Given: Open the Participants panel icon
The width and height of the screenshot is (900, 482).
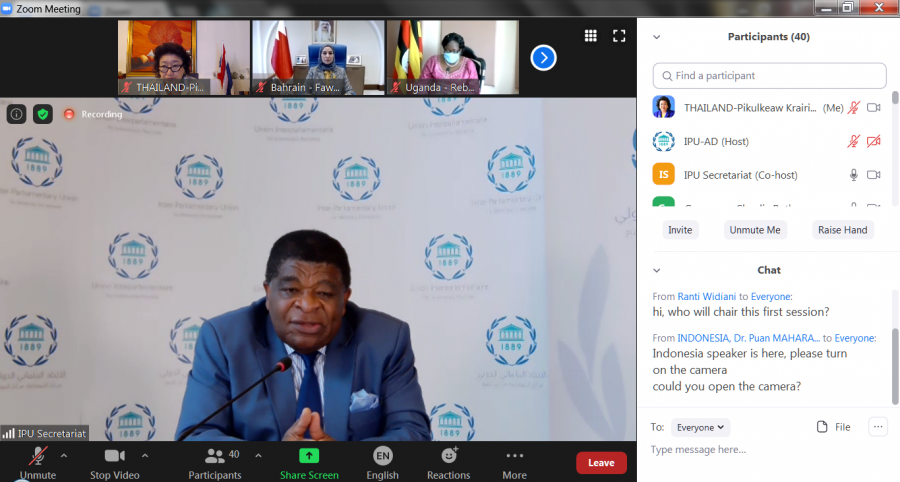Looking at the screenshot, I should 214,456.
